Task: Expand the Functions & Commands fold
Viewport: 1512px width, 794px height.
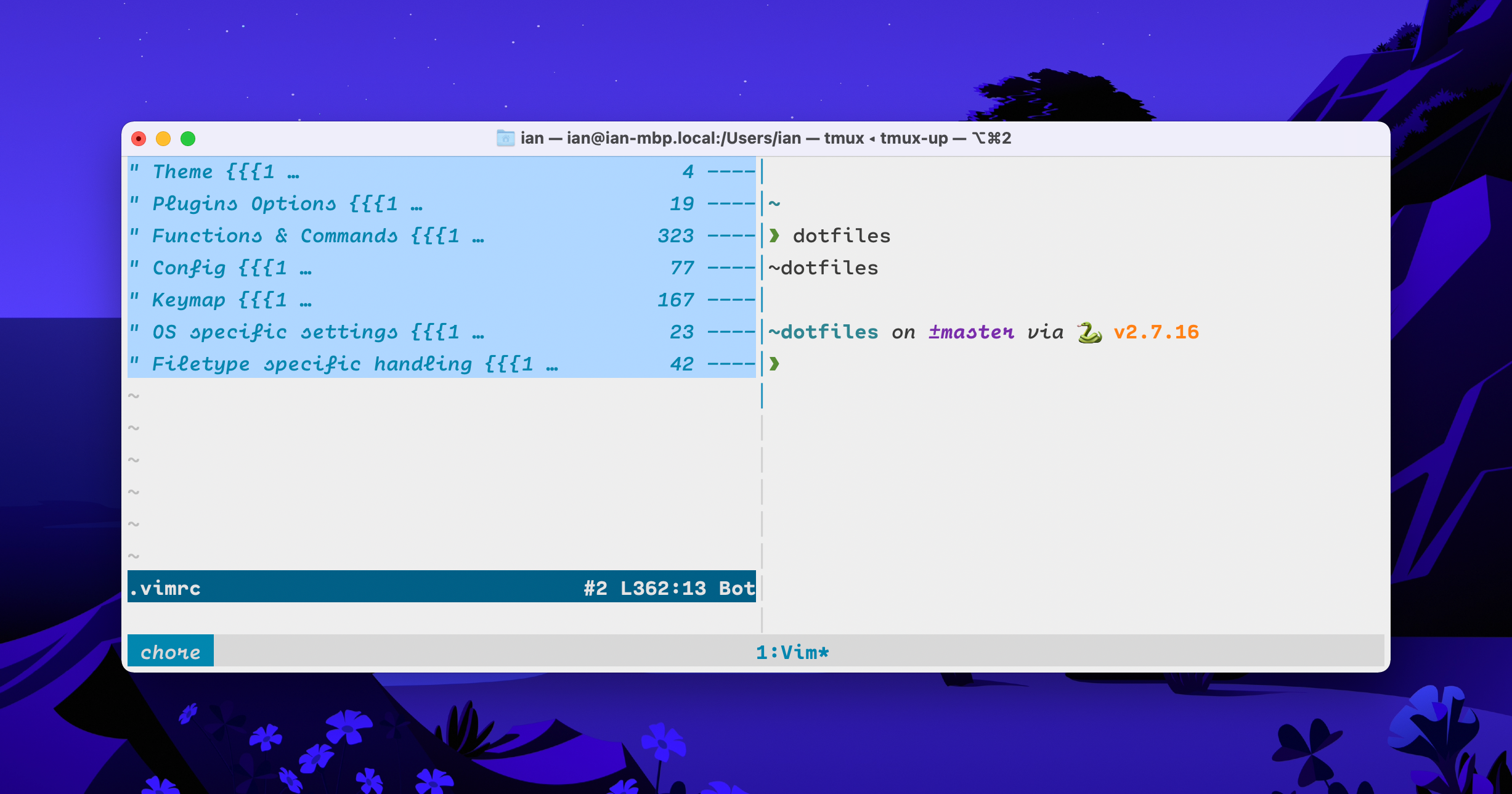Action: (x=441, y=235)
